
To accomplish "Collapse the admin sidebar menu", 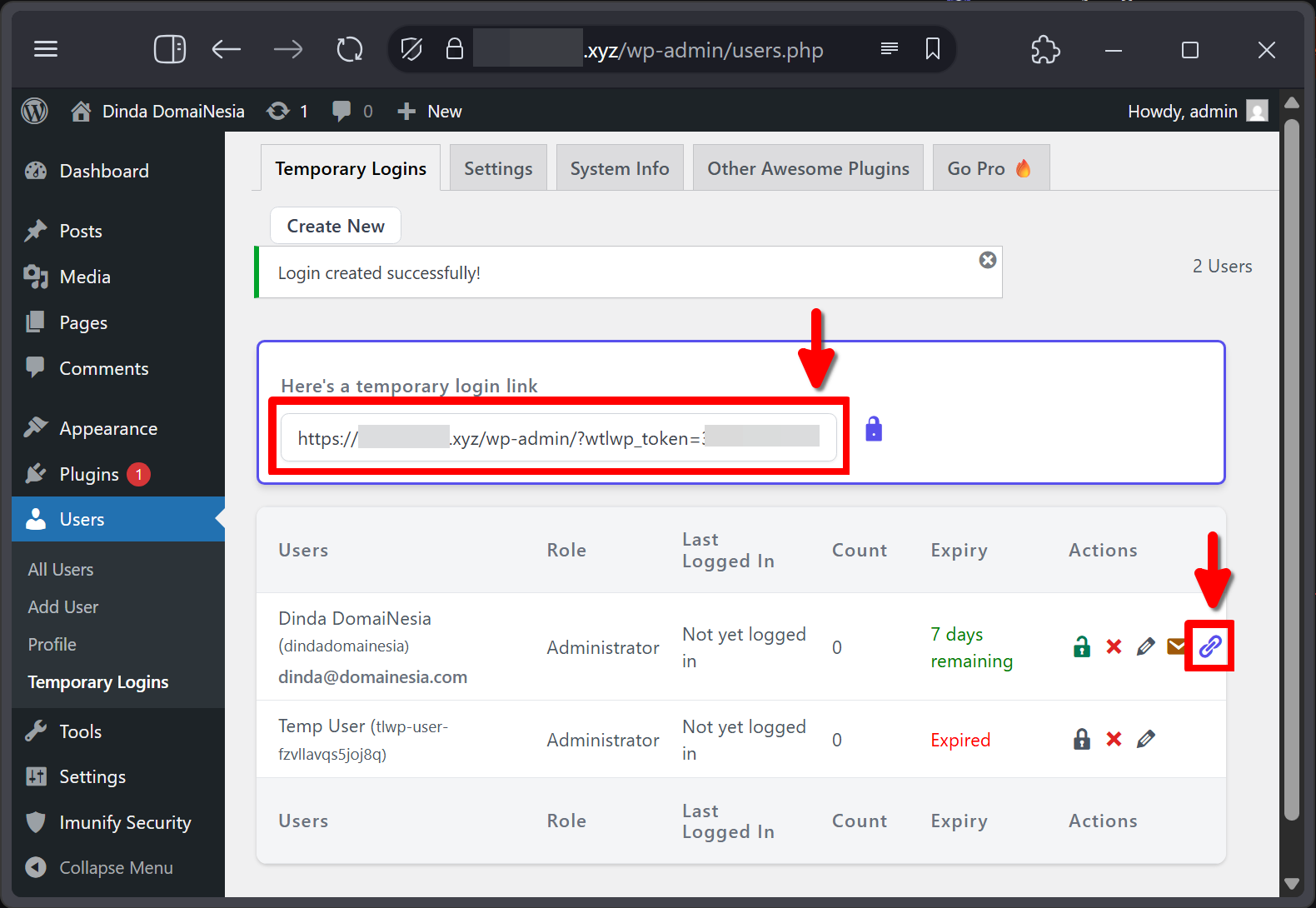I will pyautogui.click(x=118, y=867).
